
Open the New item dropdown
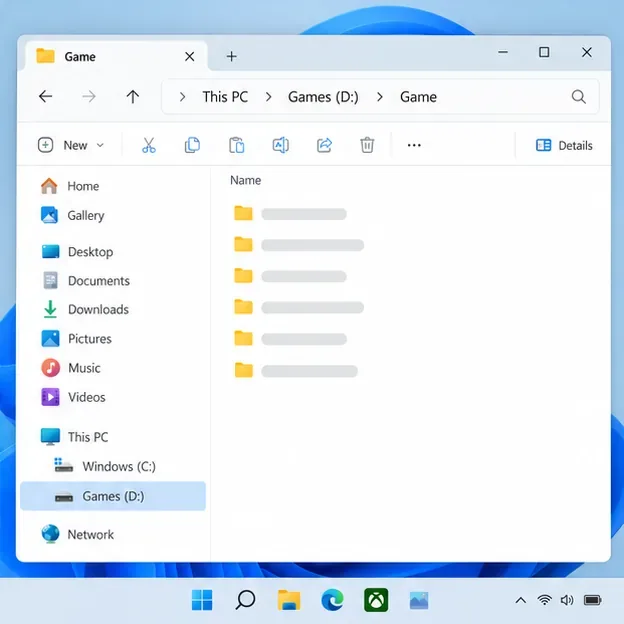71,145
